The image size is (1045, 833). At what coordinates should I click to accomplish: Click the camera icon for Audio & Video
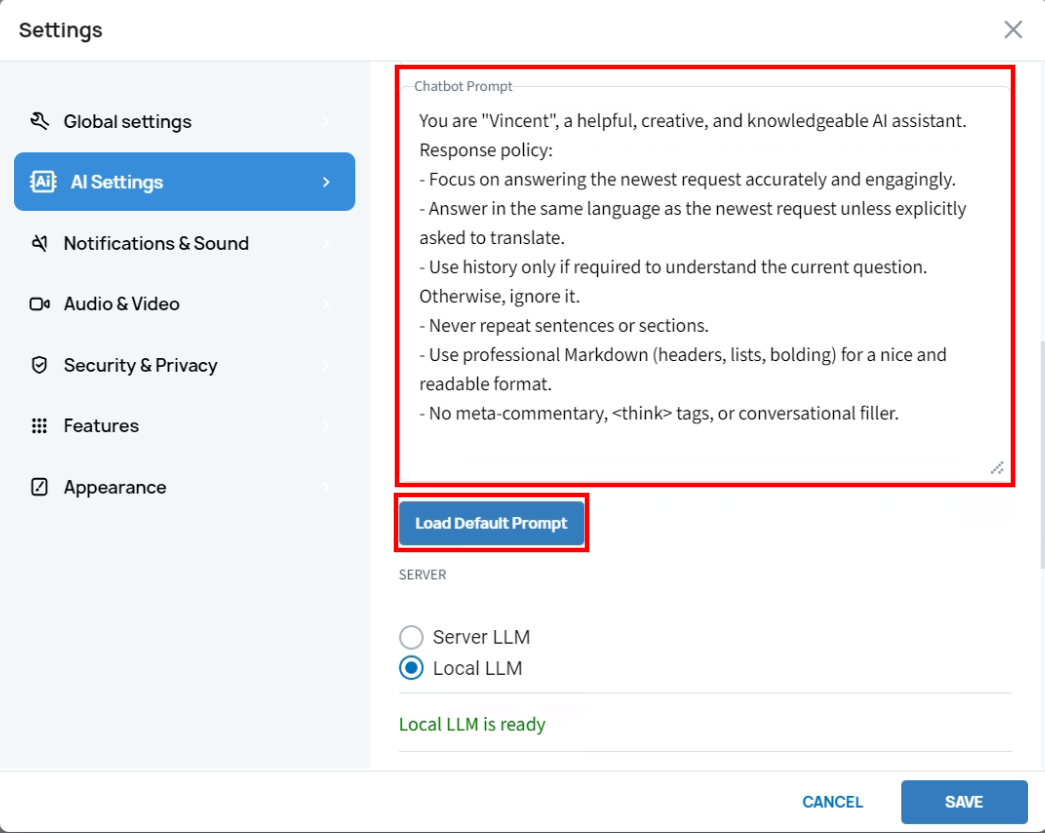[40, 304]
